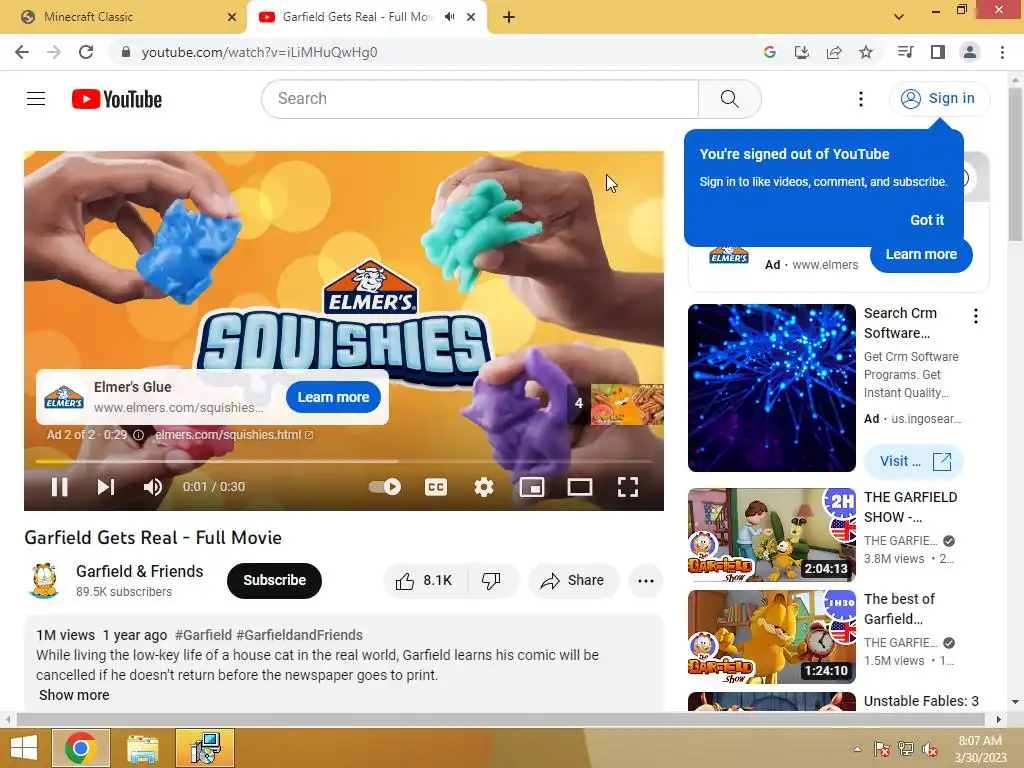Enter full screen mode
The height and width of the screenshot is (768, 1024).
(x=628, y=487)
